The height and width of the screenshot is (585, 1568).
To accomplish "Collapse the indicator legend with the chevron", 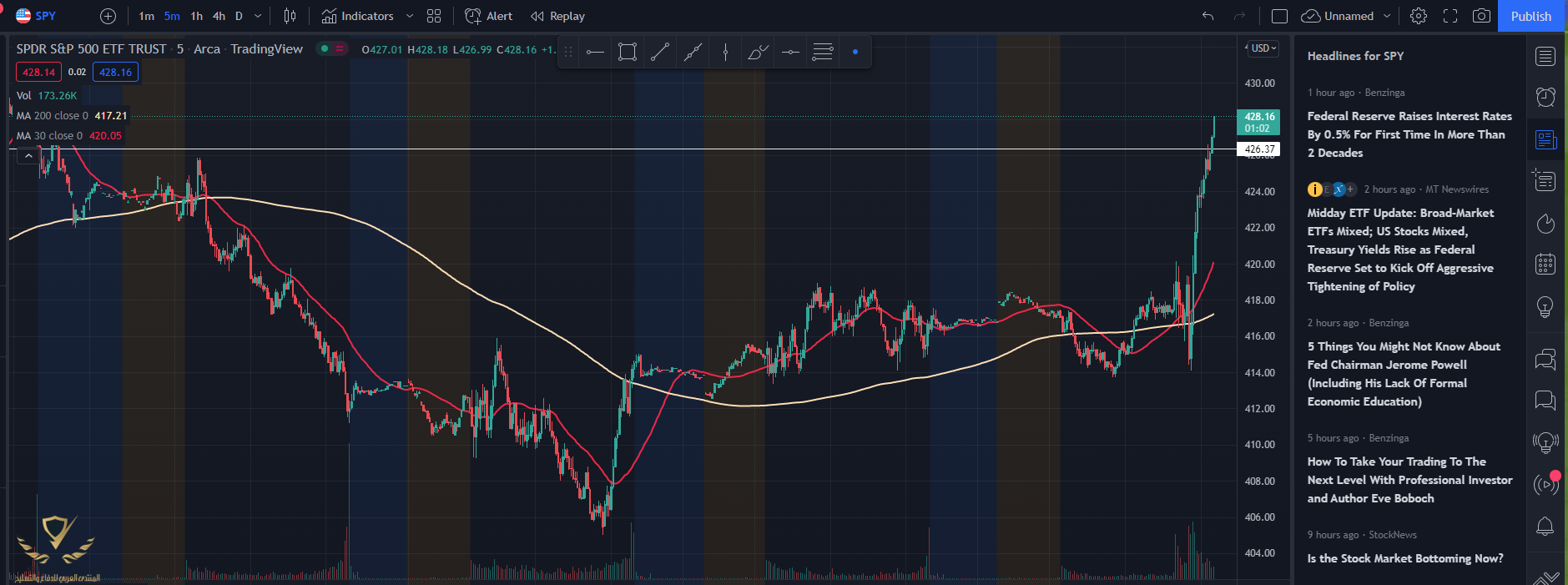I will pyautogui.click(x=28, y=156).
